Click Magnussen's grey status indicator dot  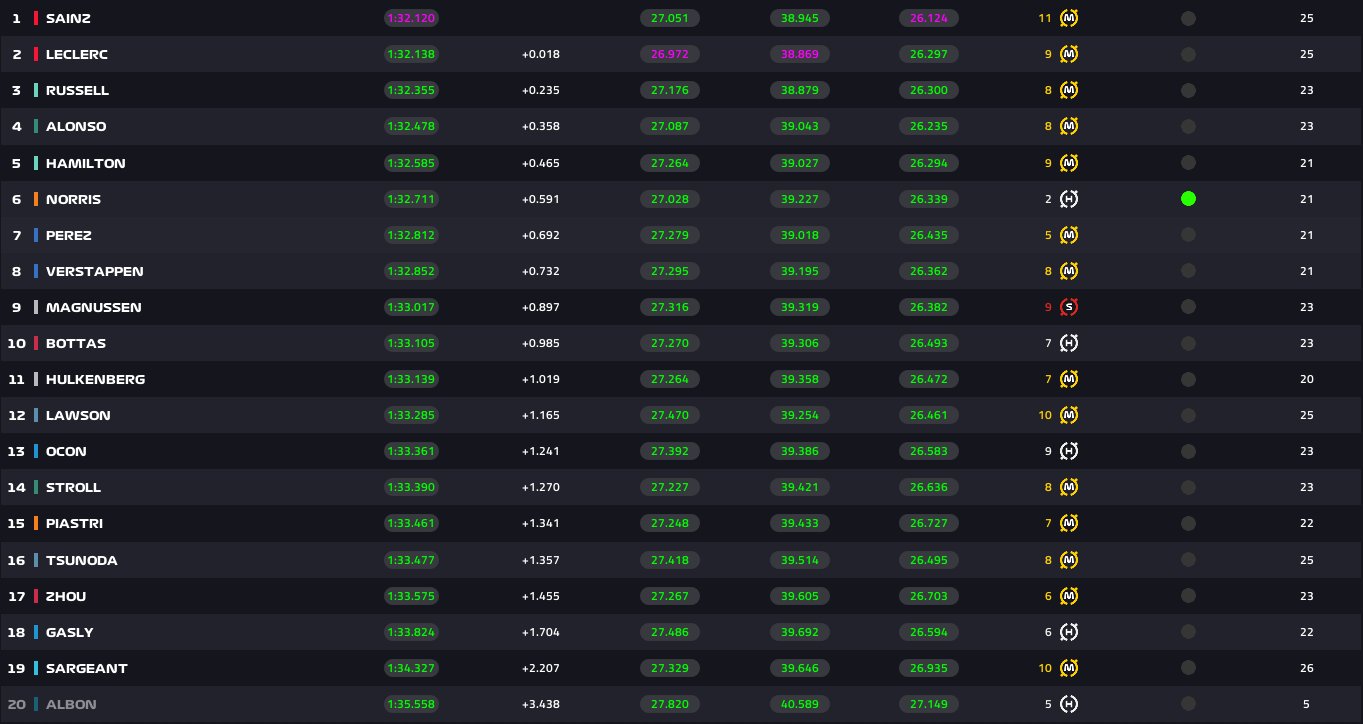click(x=1188, y=307)
